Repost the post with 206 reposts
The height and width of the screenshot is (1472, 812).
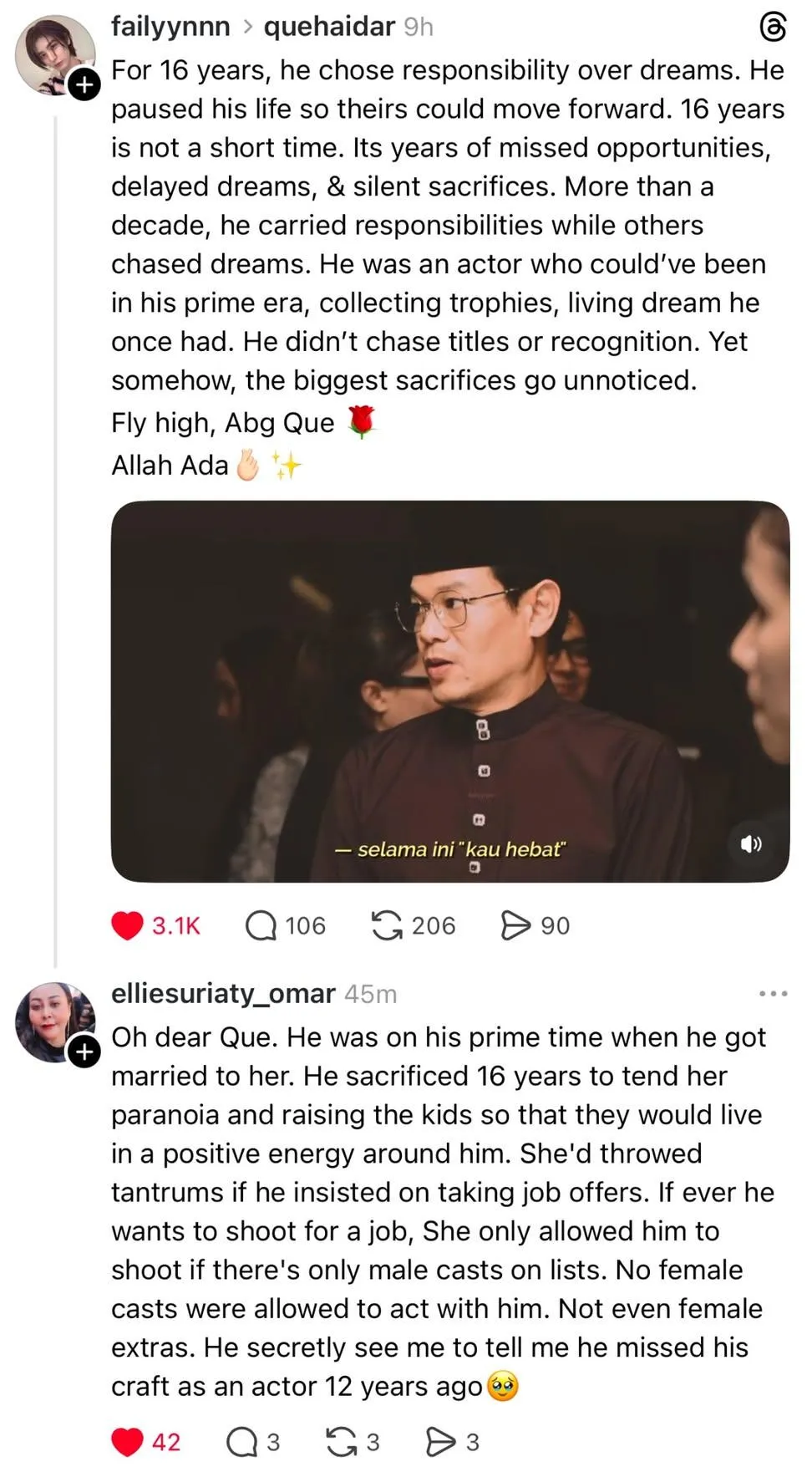[x=387, y=925]
